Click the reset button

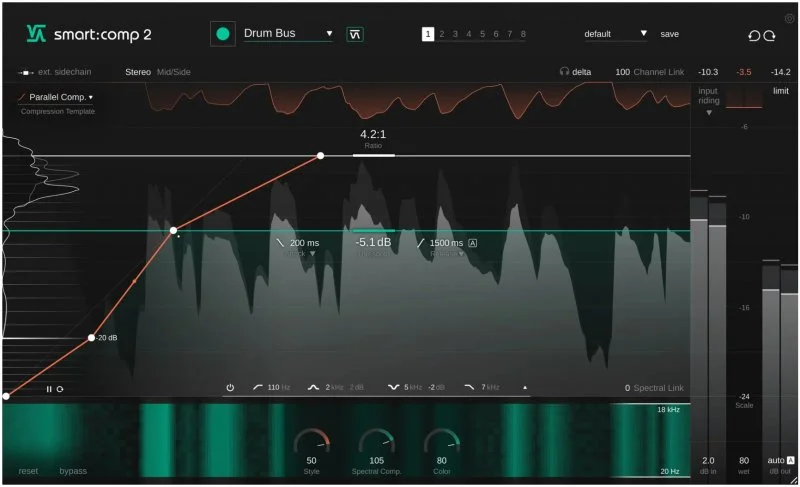28,471
